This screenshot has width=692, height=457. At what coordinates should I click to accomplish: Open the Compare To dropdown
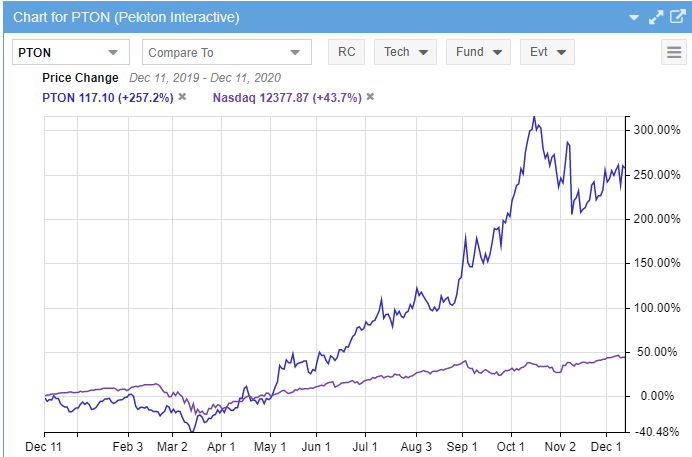(x=227, y=52)
